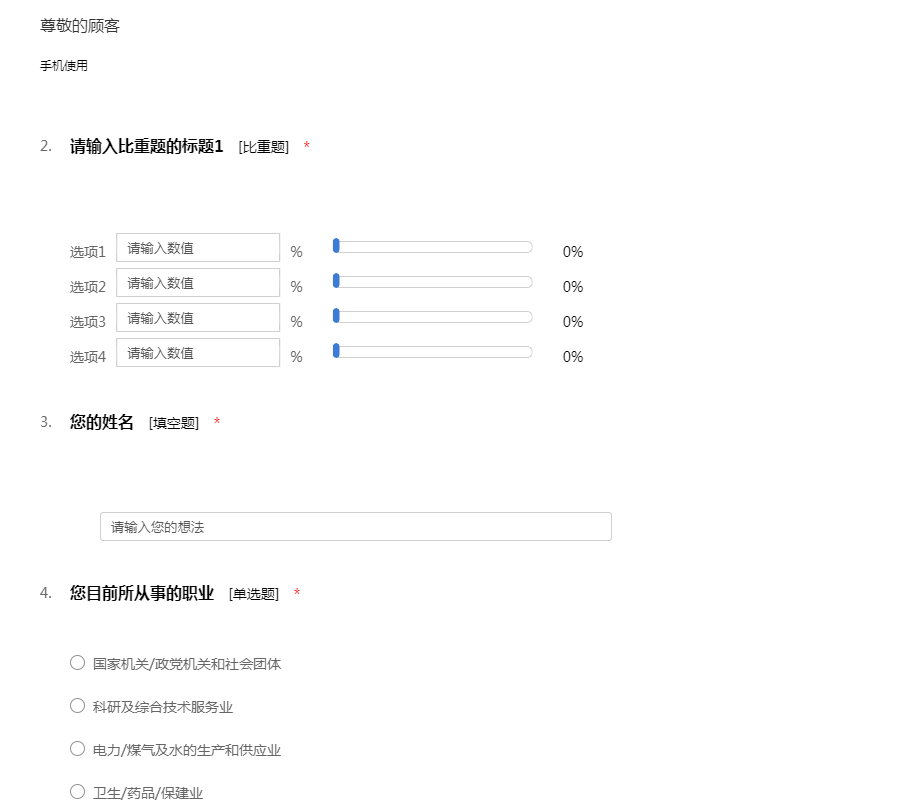Viewport: 900px width, 800px height.
Task: Choose 卫生/药品/保健业 radio option
Action: (x=78, y=792)
